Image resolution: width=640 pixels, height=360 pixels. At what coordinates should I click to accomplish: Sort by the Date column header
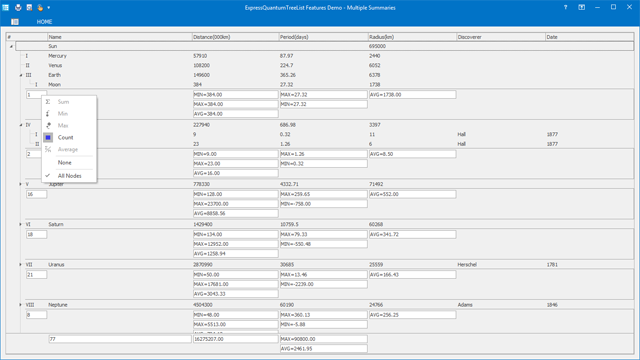(x=589, y=37)
